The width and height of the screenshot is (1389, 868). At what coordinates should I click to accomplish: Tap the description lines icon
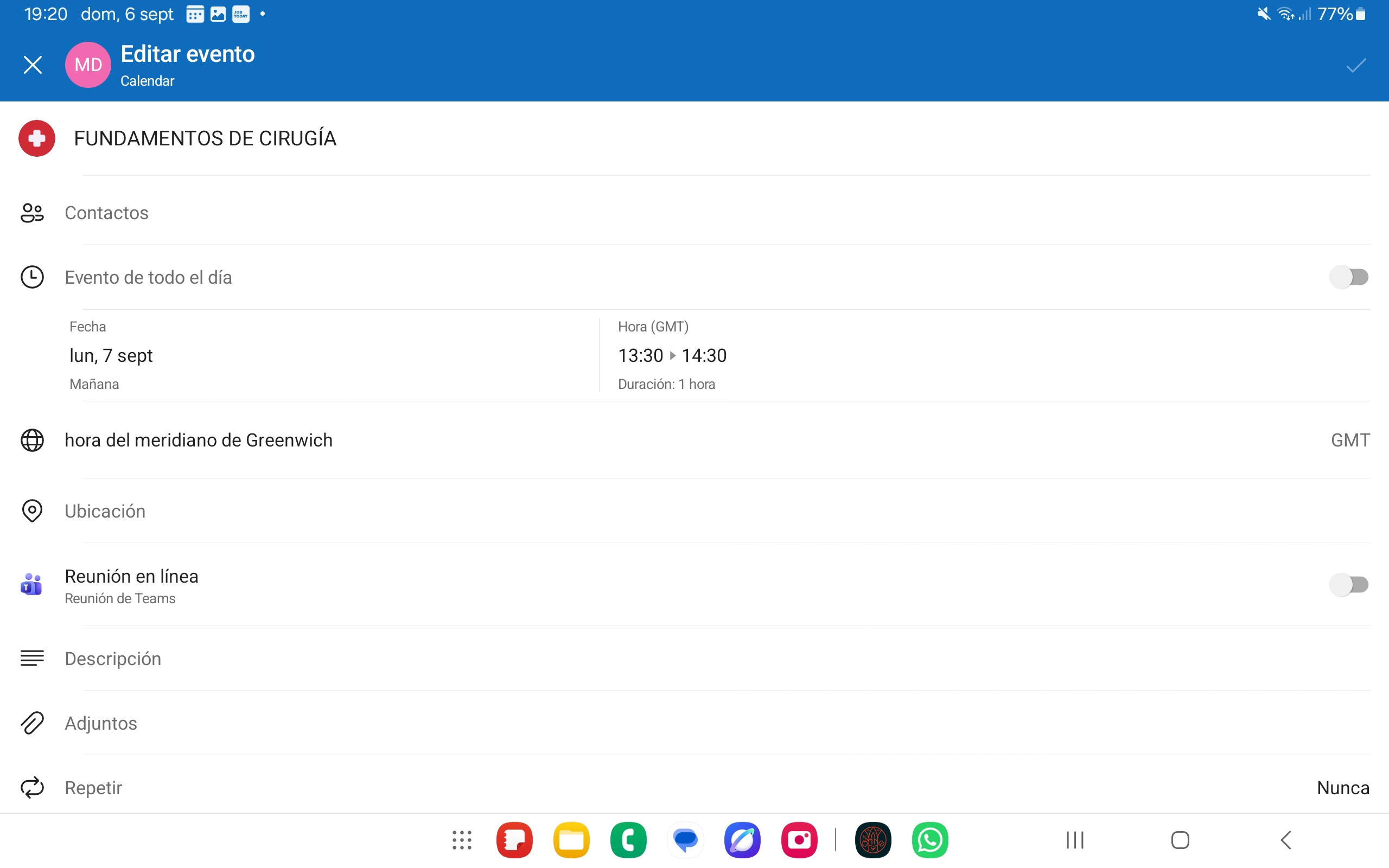tap(32, 659)
